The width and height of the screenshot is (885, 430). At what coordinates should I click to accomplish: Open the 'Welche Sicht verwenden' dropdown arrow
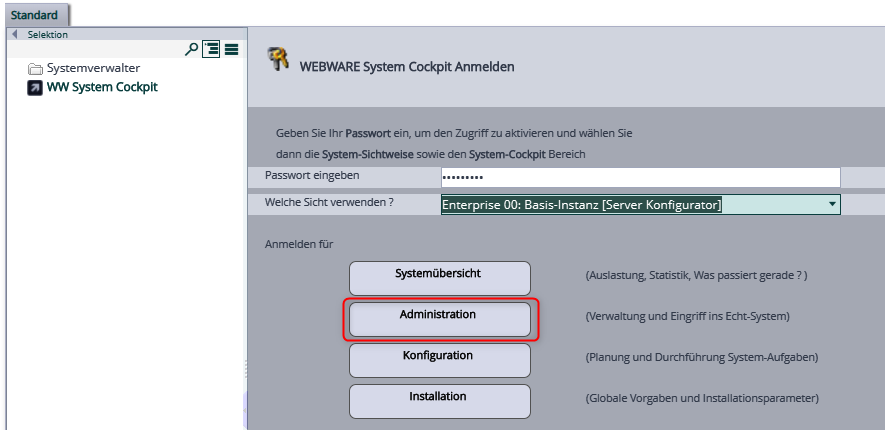point(832,204)
